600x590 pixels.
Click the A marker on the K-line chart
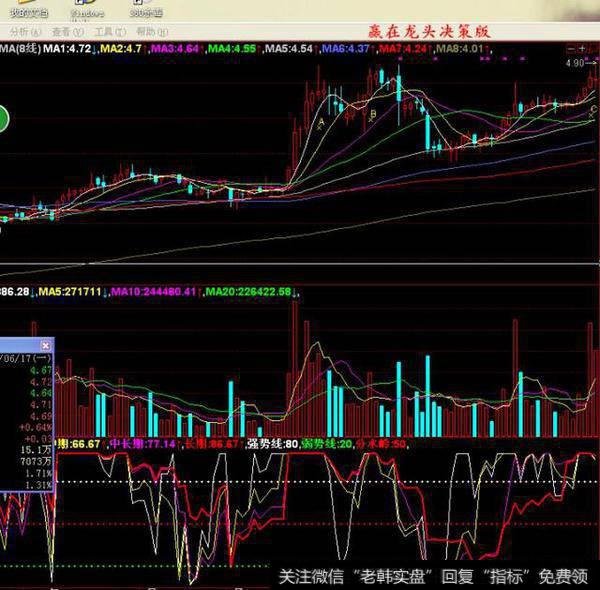click(321, 122)
